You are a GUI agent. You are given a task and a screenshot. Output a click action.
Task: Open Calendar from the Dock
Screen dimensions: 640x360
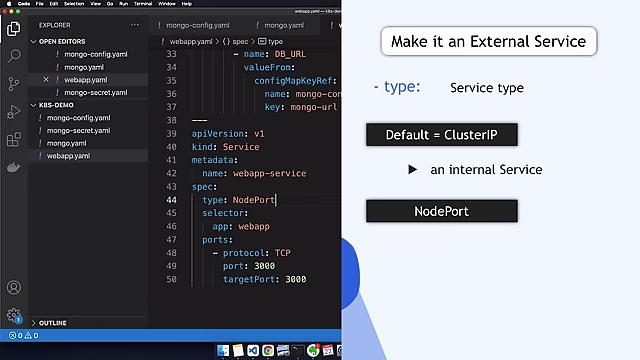point(328,350)
